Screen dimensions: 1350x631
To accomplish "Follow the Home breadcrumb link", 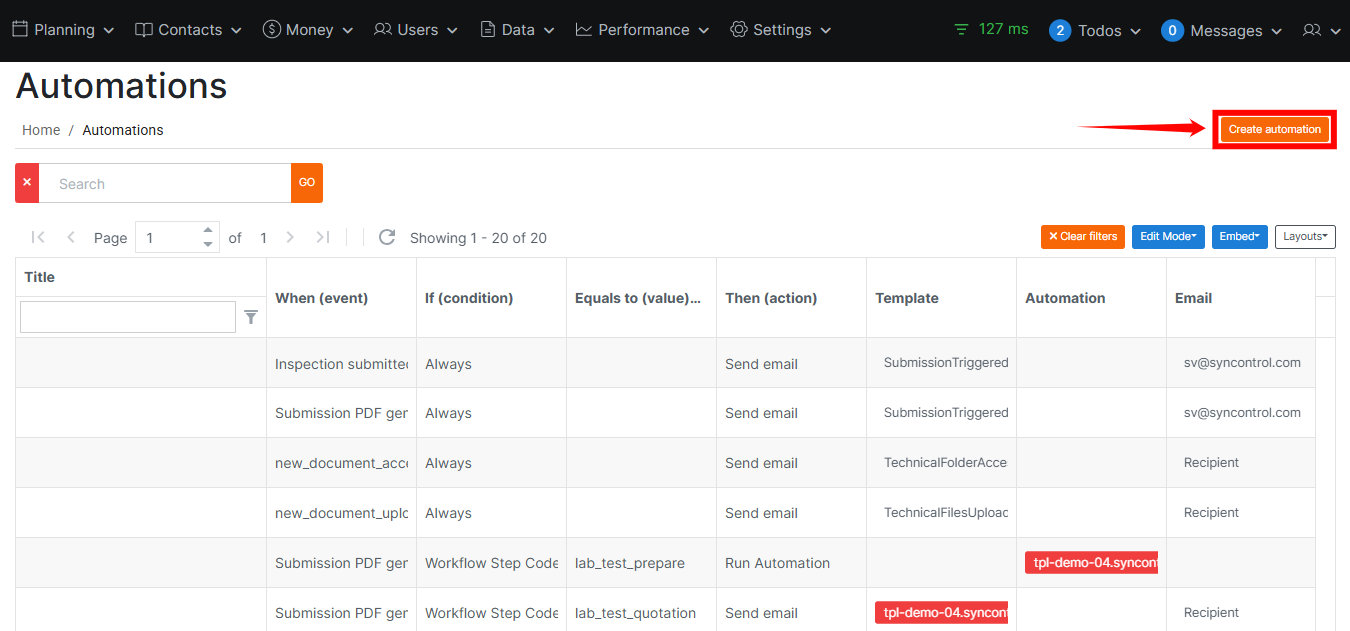I will 41,130.
